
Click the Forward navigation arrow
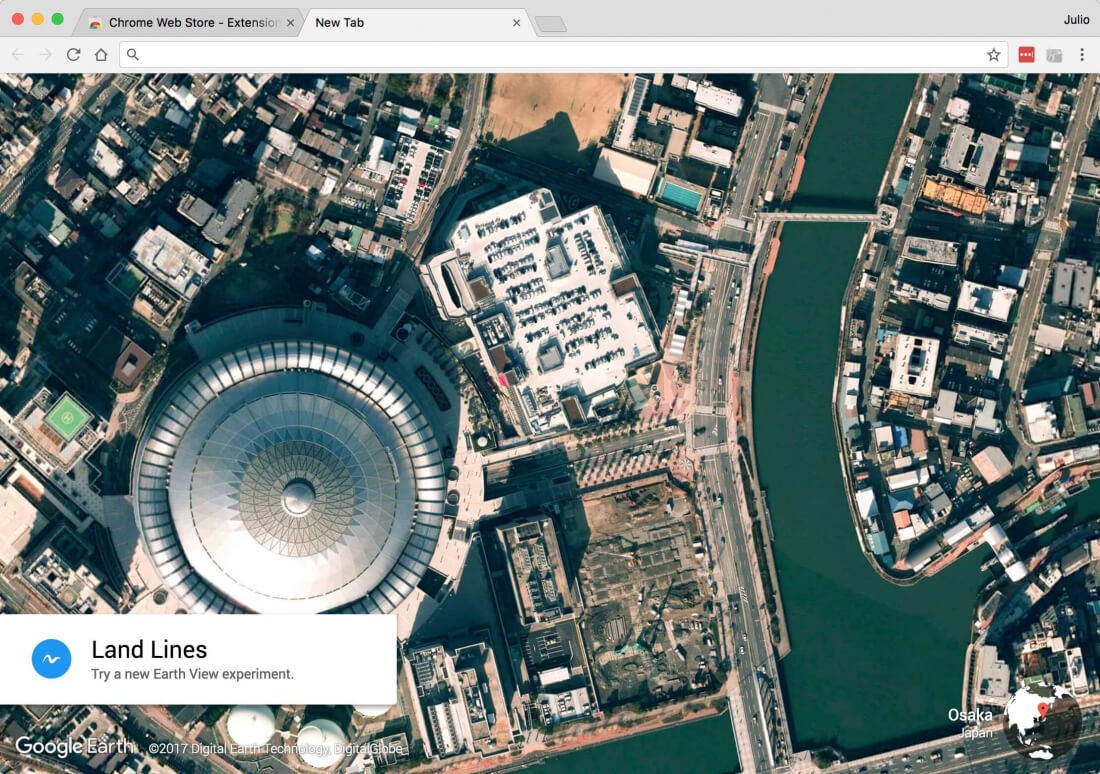[46, 55]
